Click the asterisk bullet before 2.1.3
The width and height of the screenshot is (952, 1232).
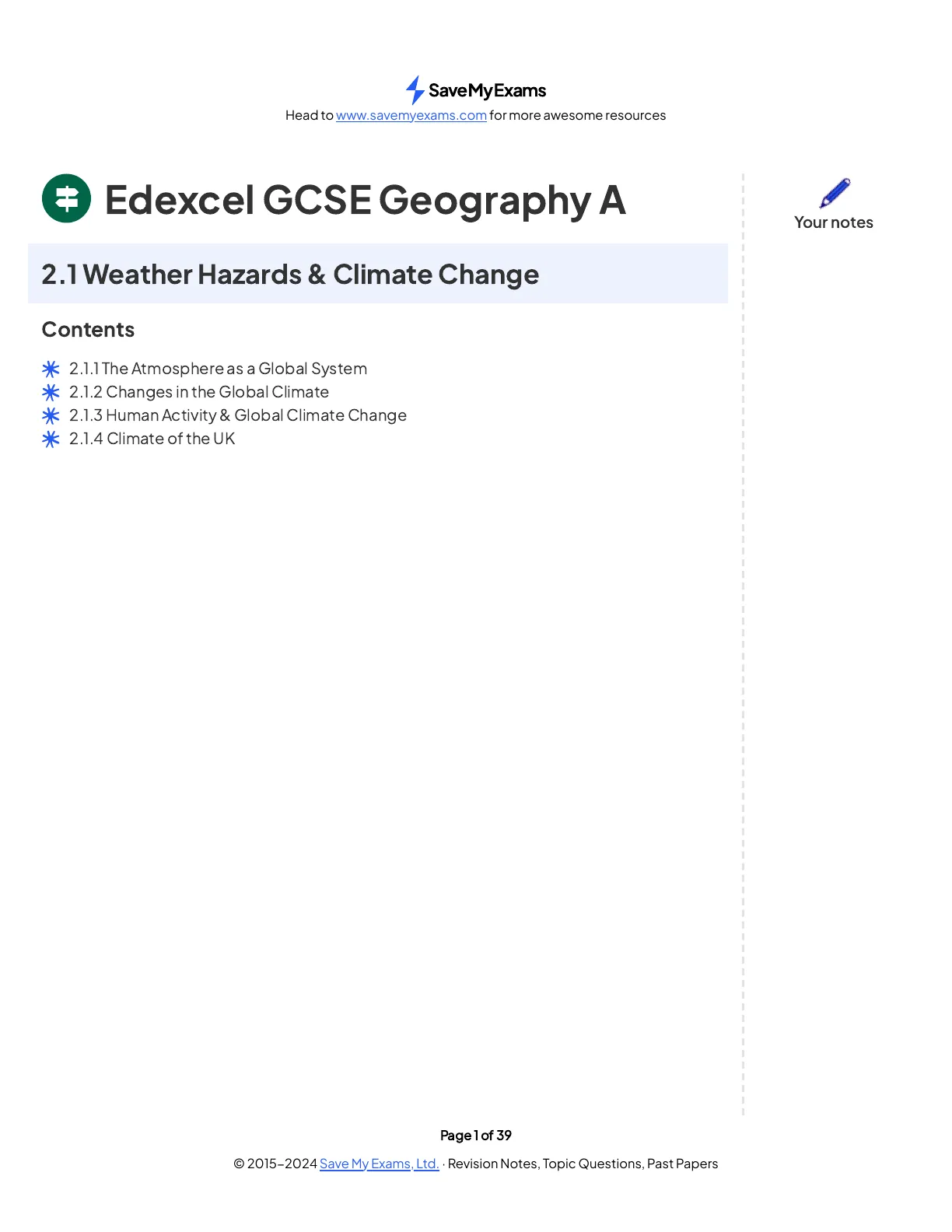pyautogui.click(x=51, y=415)
